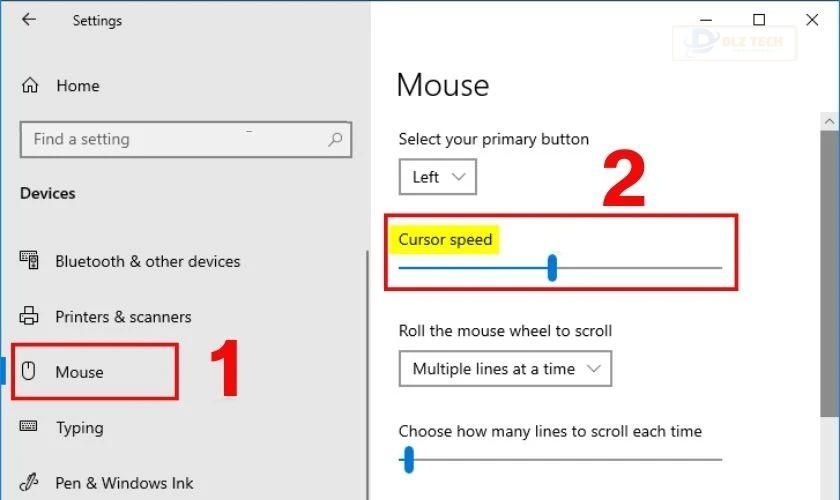Viewport: 840px width, 500px height.
Task: Click the back arrow in Settings
Action: click(28, 20)
